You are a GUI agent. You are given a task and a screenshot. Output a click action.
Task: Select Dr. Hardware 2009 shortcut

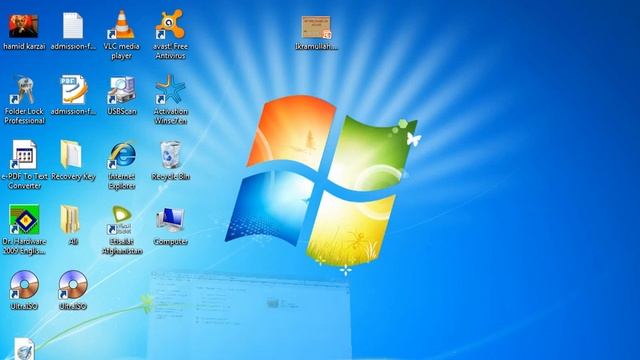pyautogui.click(x=24, y=220)
